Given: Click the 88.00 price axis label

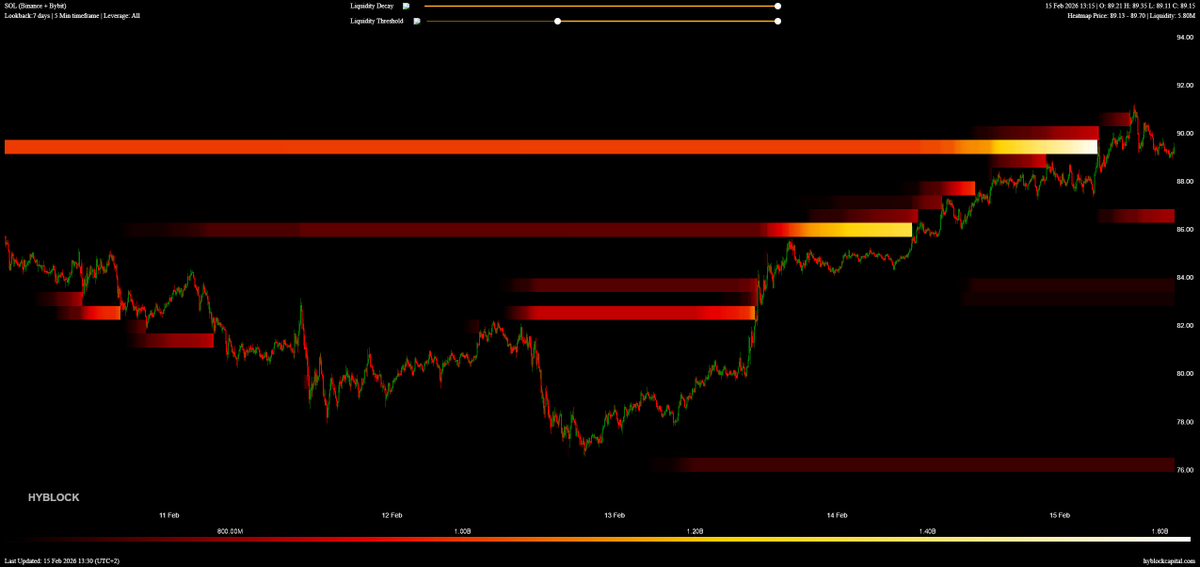Looking at the screenshot, I should (1186, 181).
